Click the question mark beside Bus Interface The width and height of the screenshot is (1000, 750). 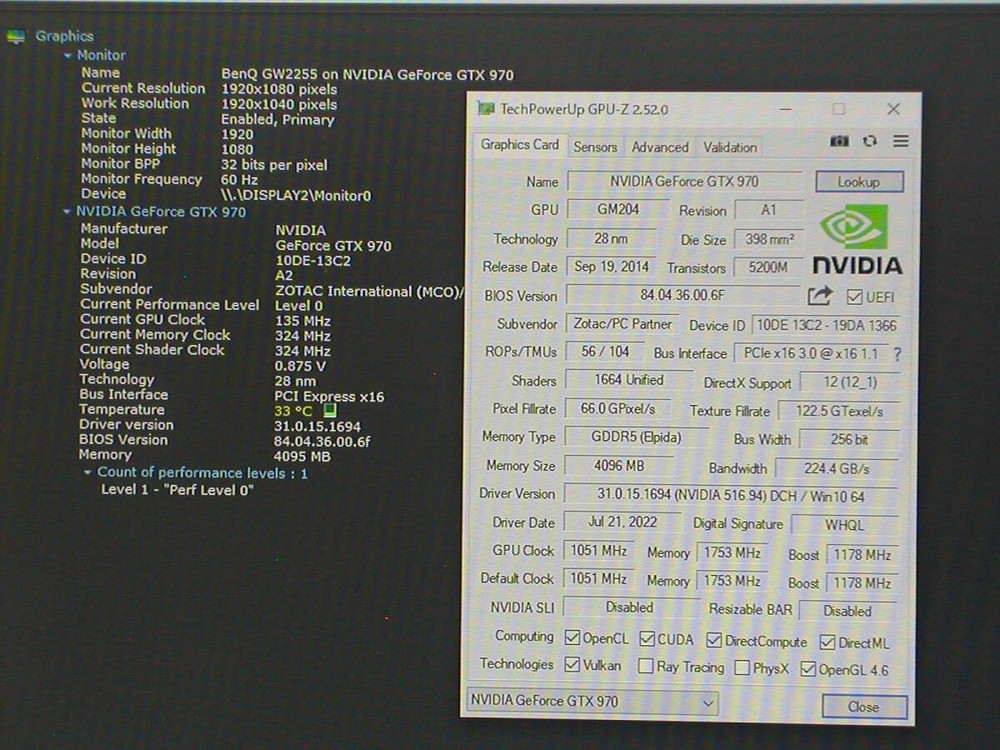(897, 353)
